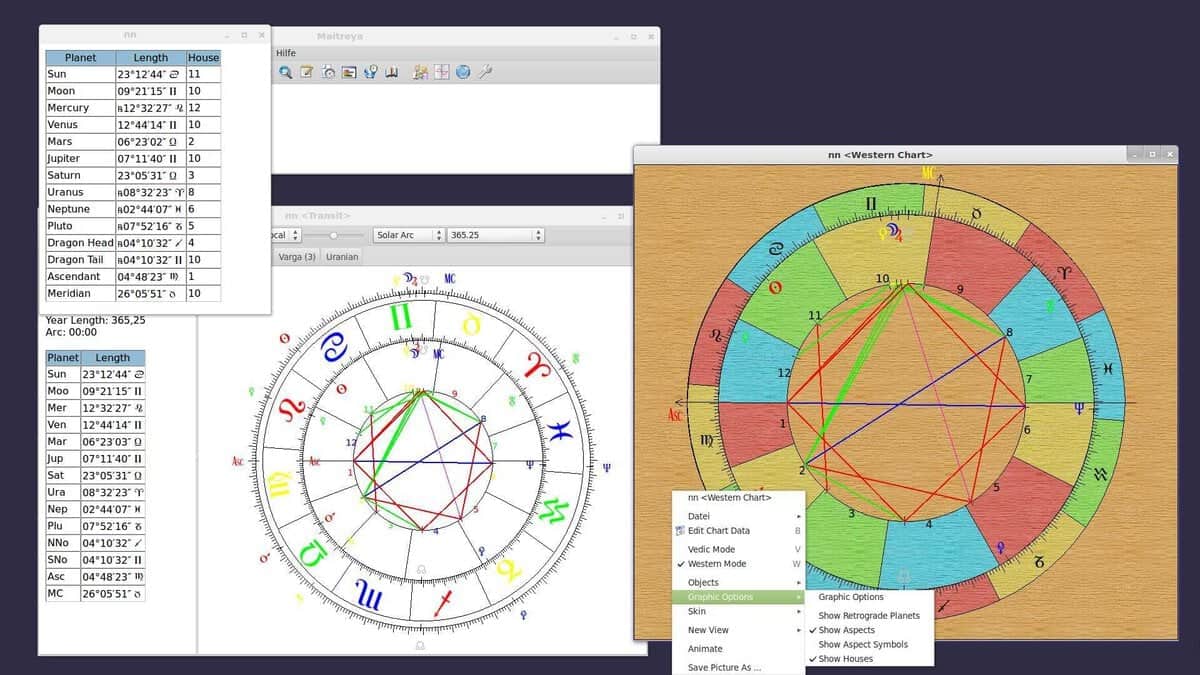The height and width of the screenshot is (675, 1200).
Task: Click the blue globe toolbar icon
Action: (x=463, y=72)
